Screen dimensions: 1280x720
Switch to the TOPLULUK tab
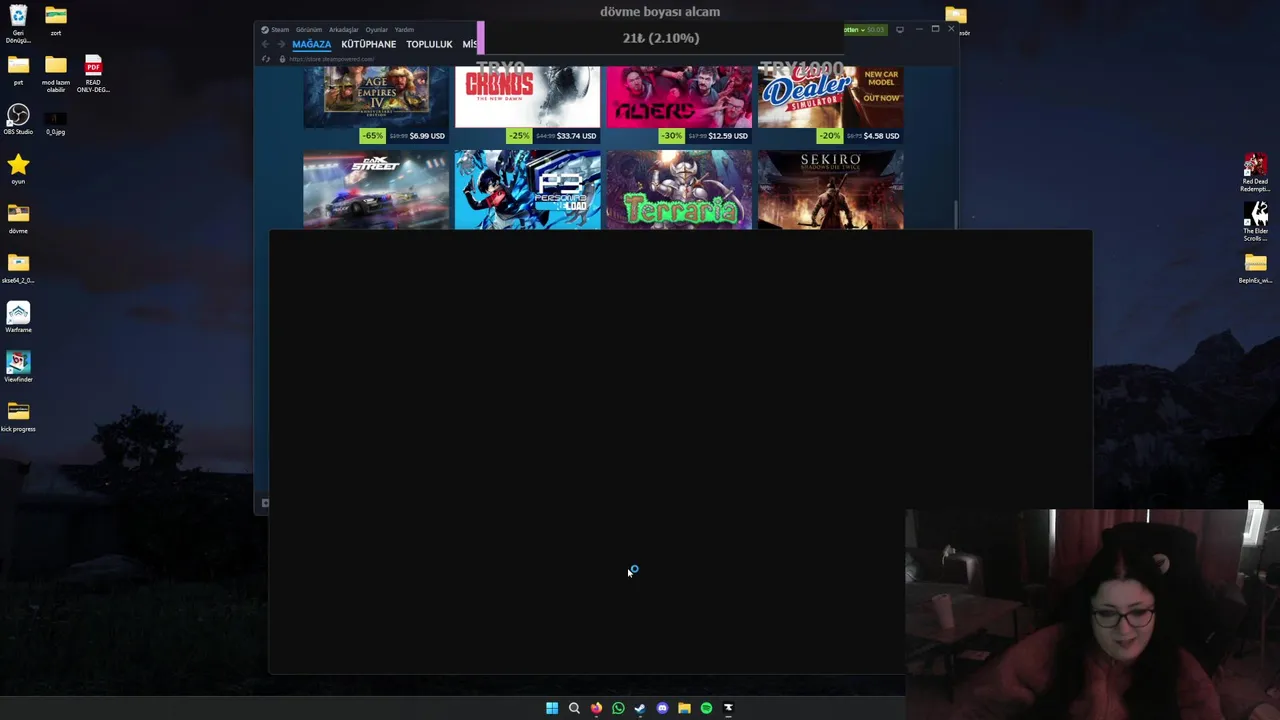(x=429, y=44)
